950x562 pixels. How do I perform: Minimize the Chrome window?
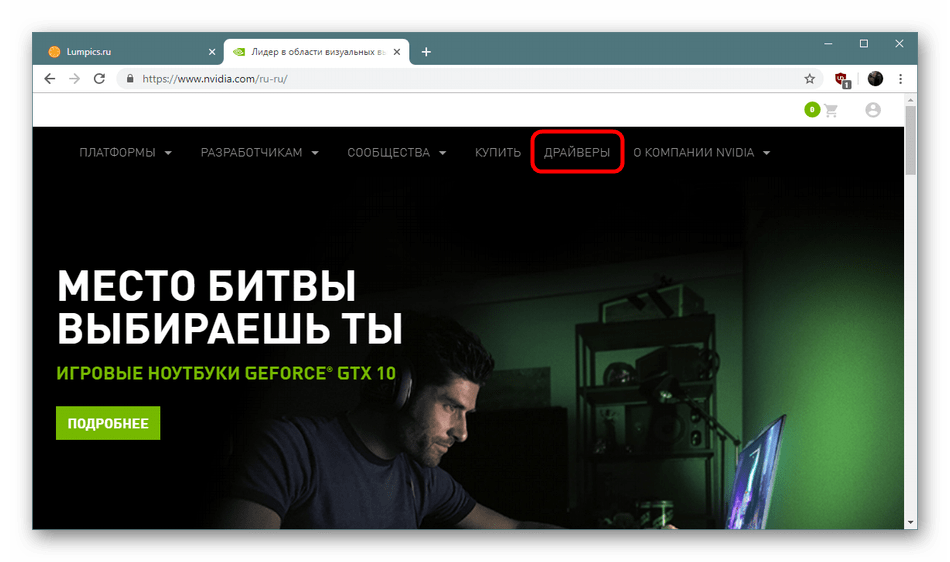click(828, 44)
